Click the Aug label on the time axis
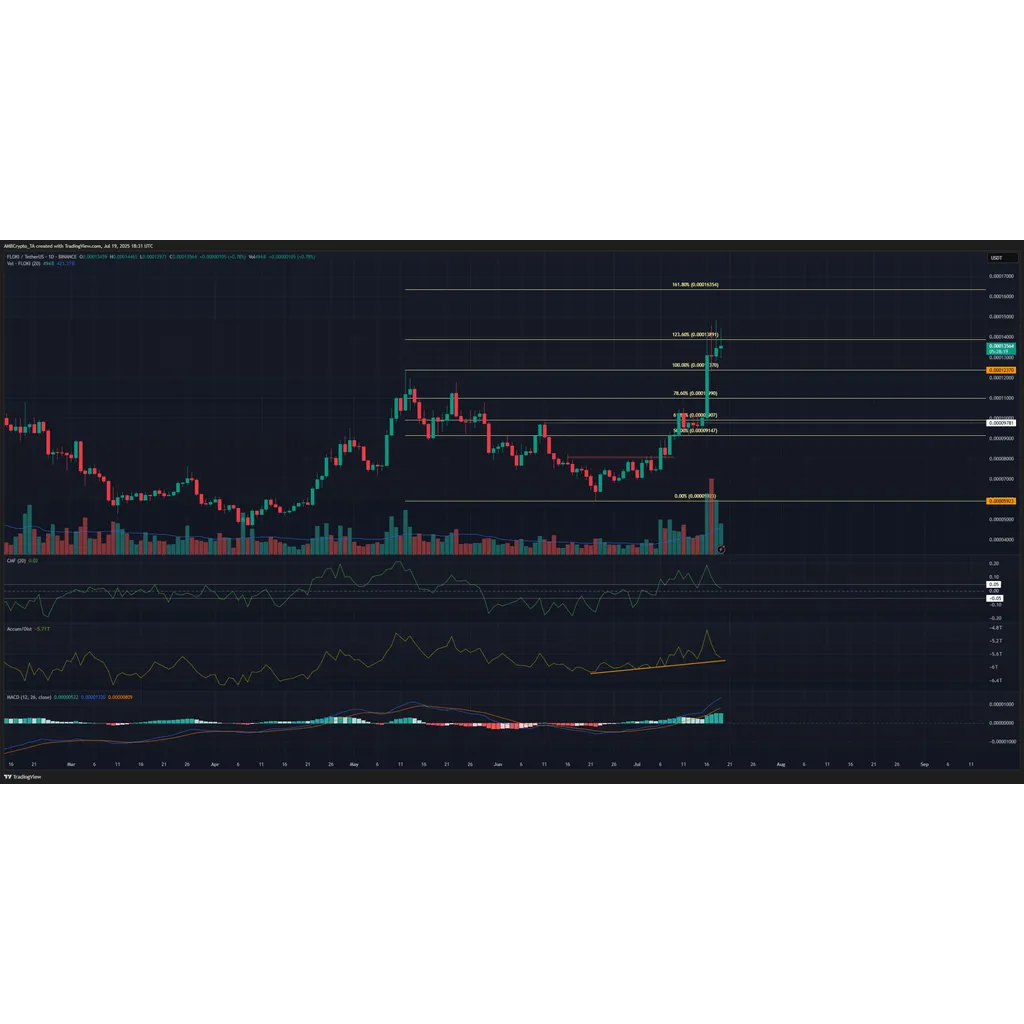 point(780,764)
